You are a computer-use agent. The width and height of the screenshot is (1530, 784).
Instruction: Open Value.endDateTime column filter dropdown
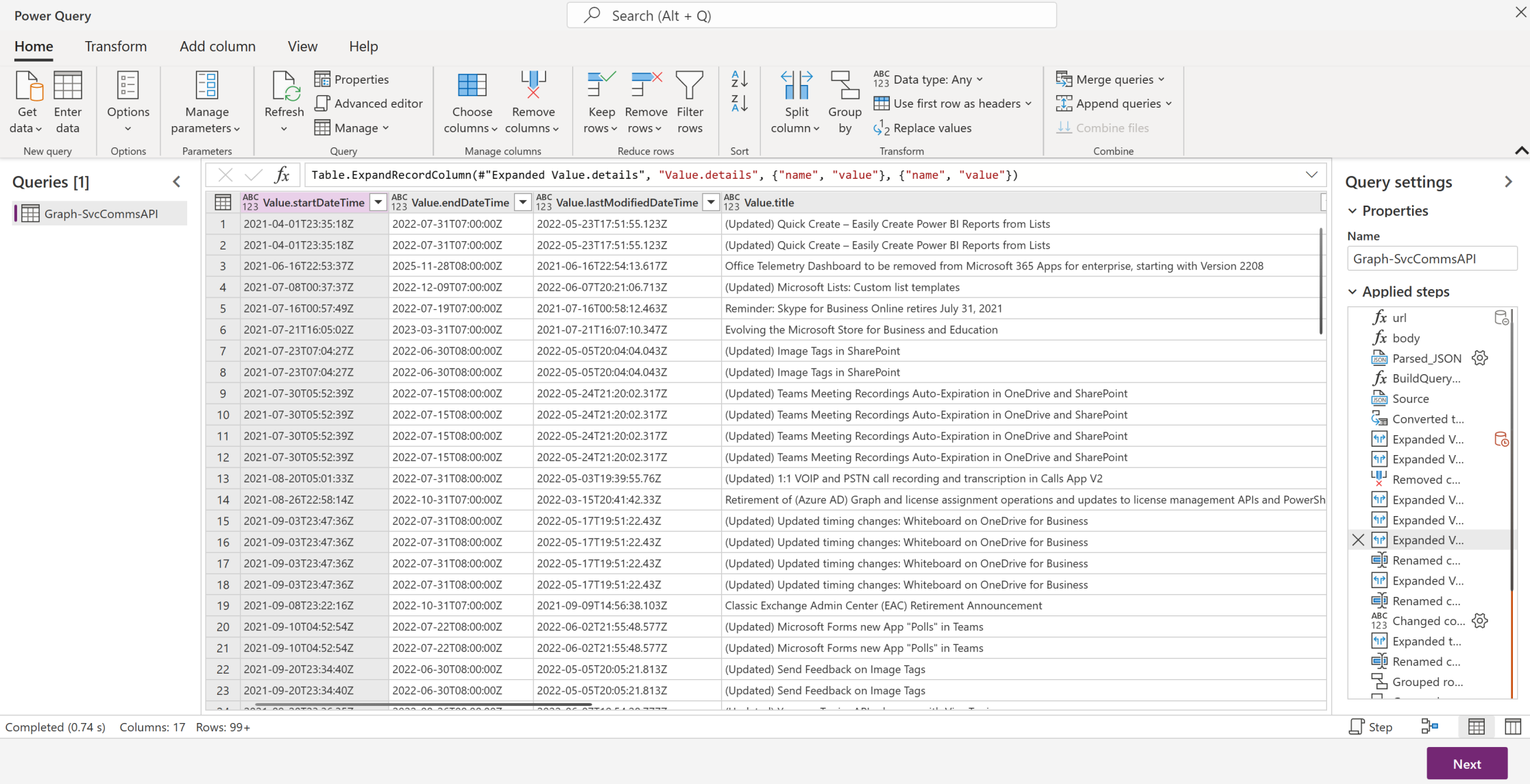(522, 202)
